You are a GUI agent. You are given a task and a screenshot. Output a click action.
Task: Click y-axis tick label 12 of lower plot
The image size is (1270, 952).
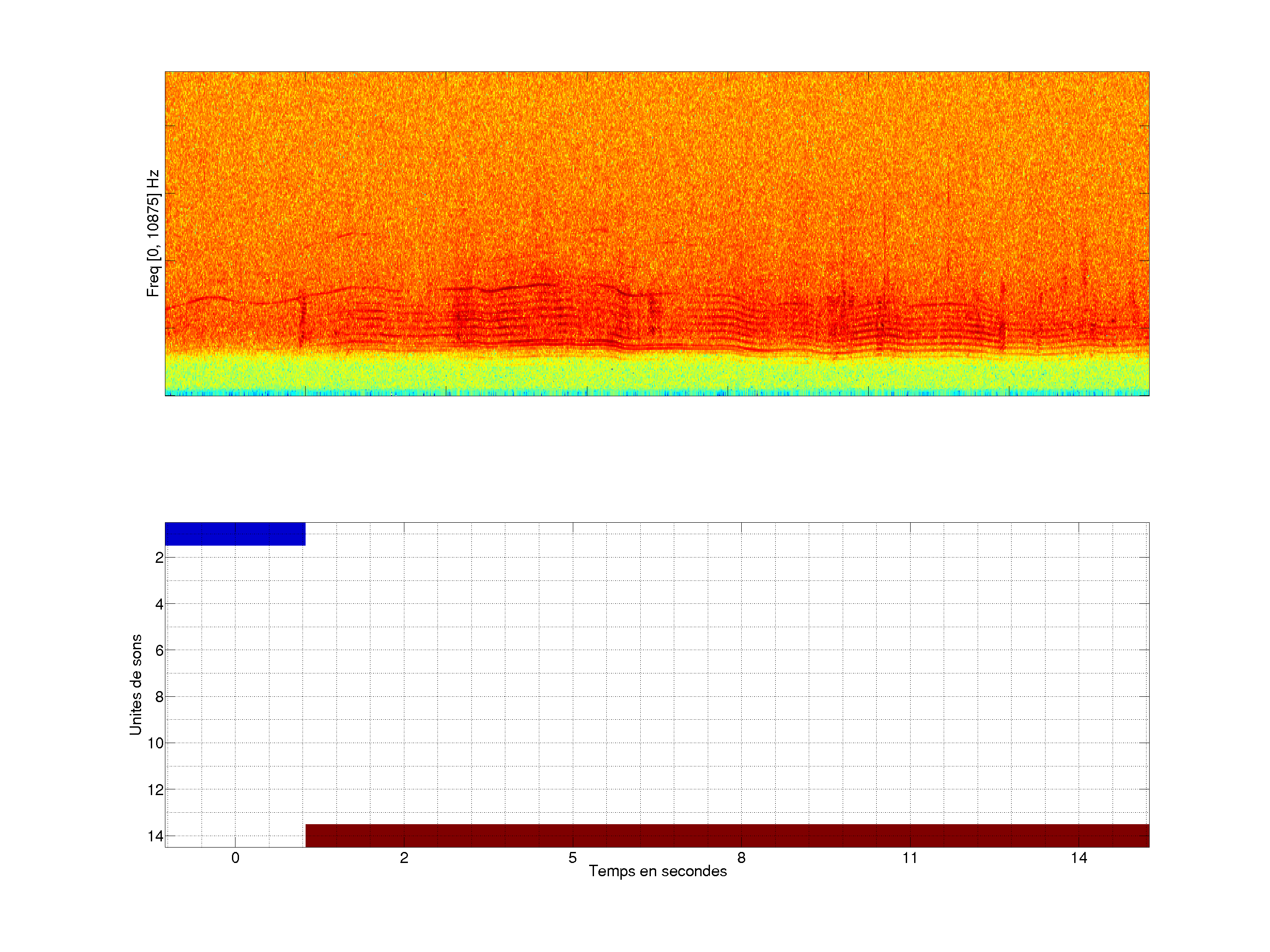click(156, 790)
